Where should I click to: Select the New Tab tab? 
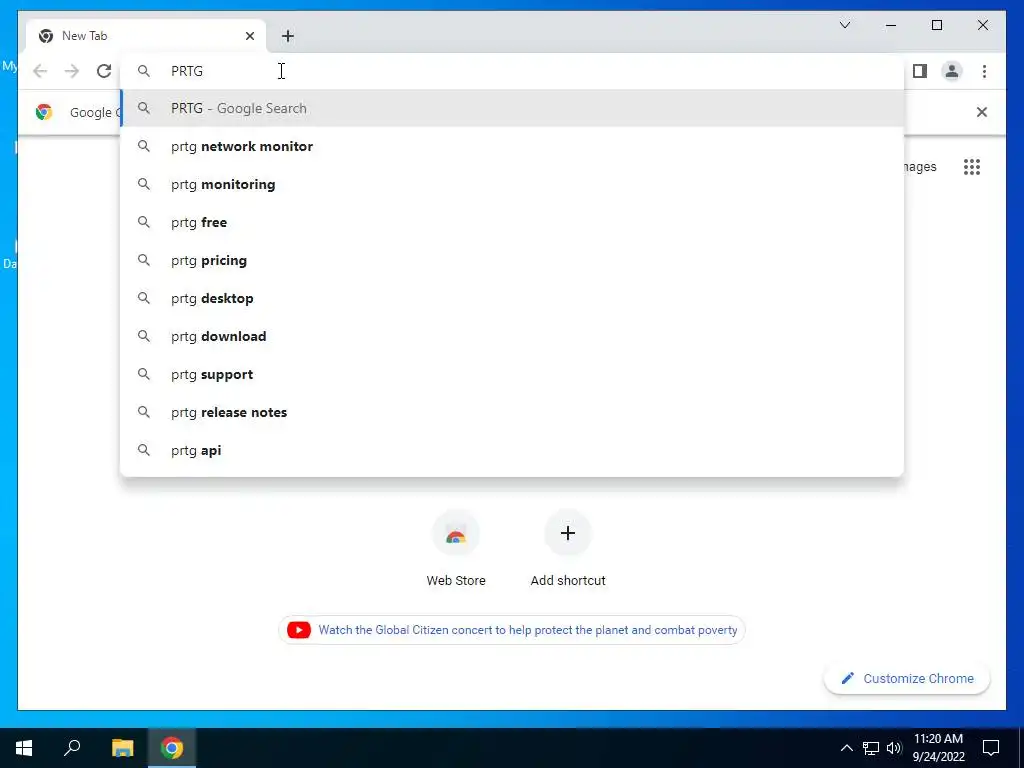pos(146,36)
